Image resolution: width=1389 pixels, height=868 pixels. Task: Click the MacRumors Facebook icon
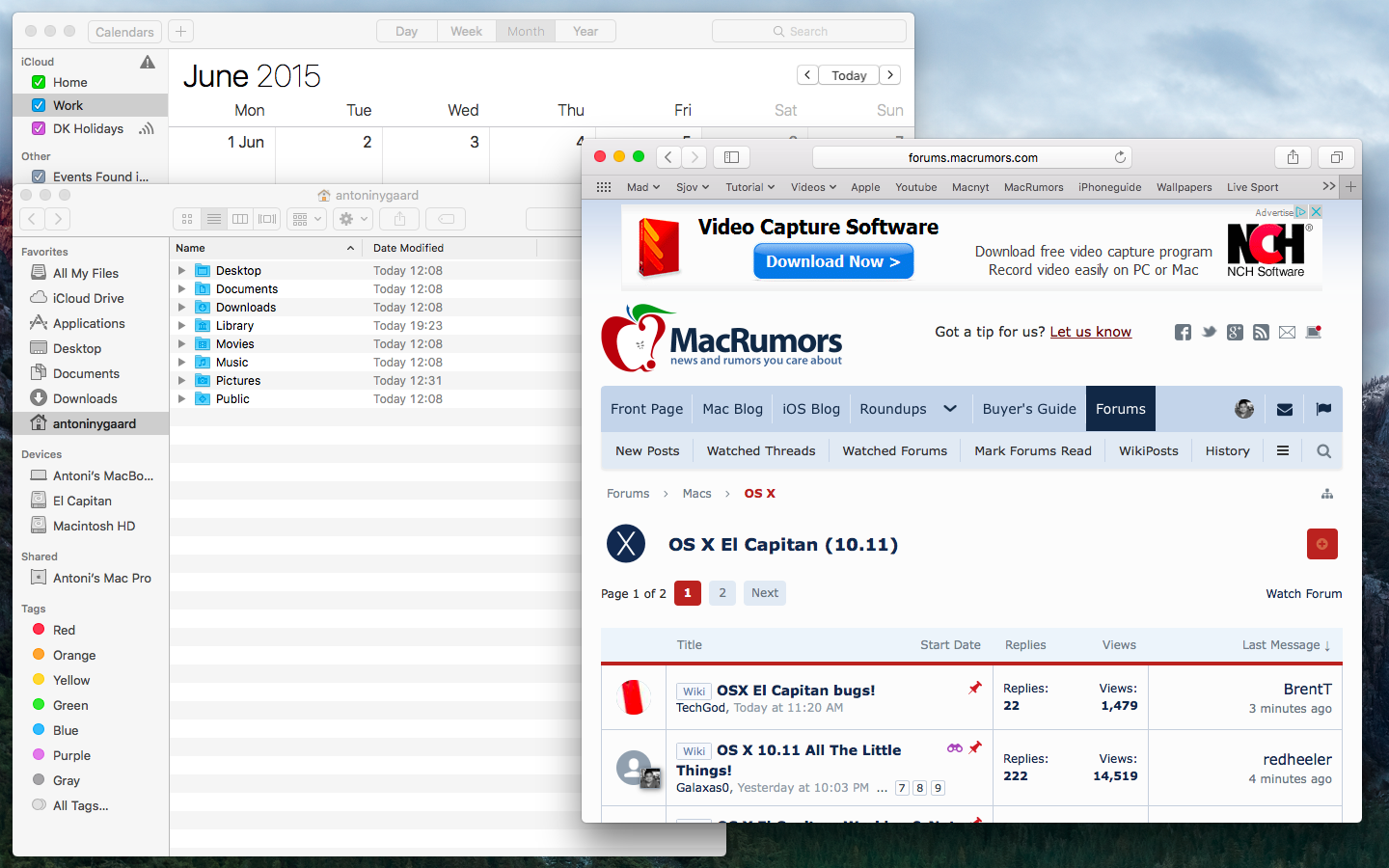(x=1183, y=332)
